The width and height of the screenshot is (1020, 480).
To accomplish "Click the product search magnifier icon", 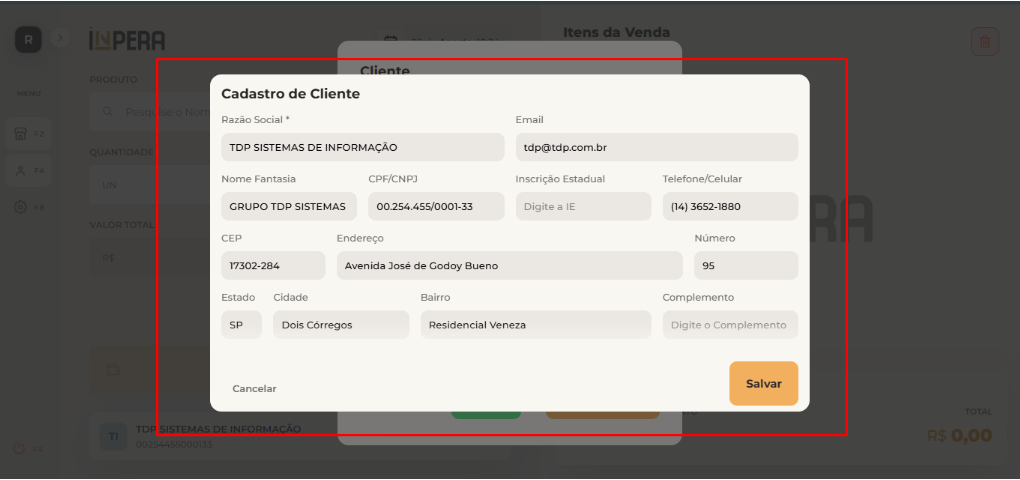I will point(108,112).
